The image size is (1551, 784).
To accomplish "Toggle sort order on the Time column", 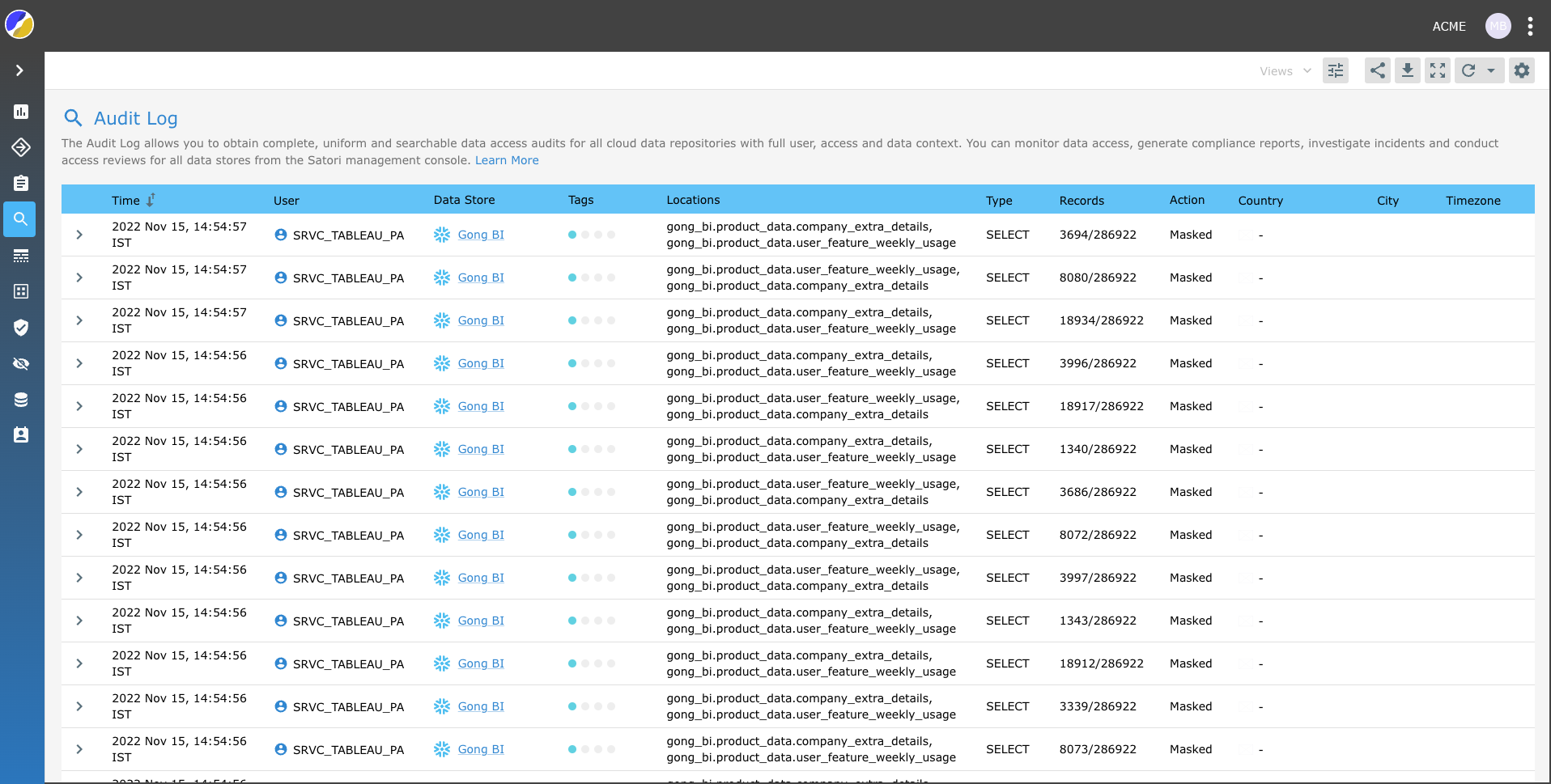I will pos(151,200).
